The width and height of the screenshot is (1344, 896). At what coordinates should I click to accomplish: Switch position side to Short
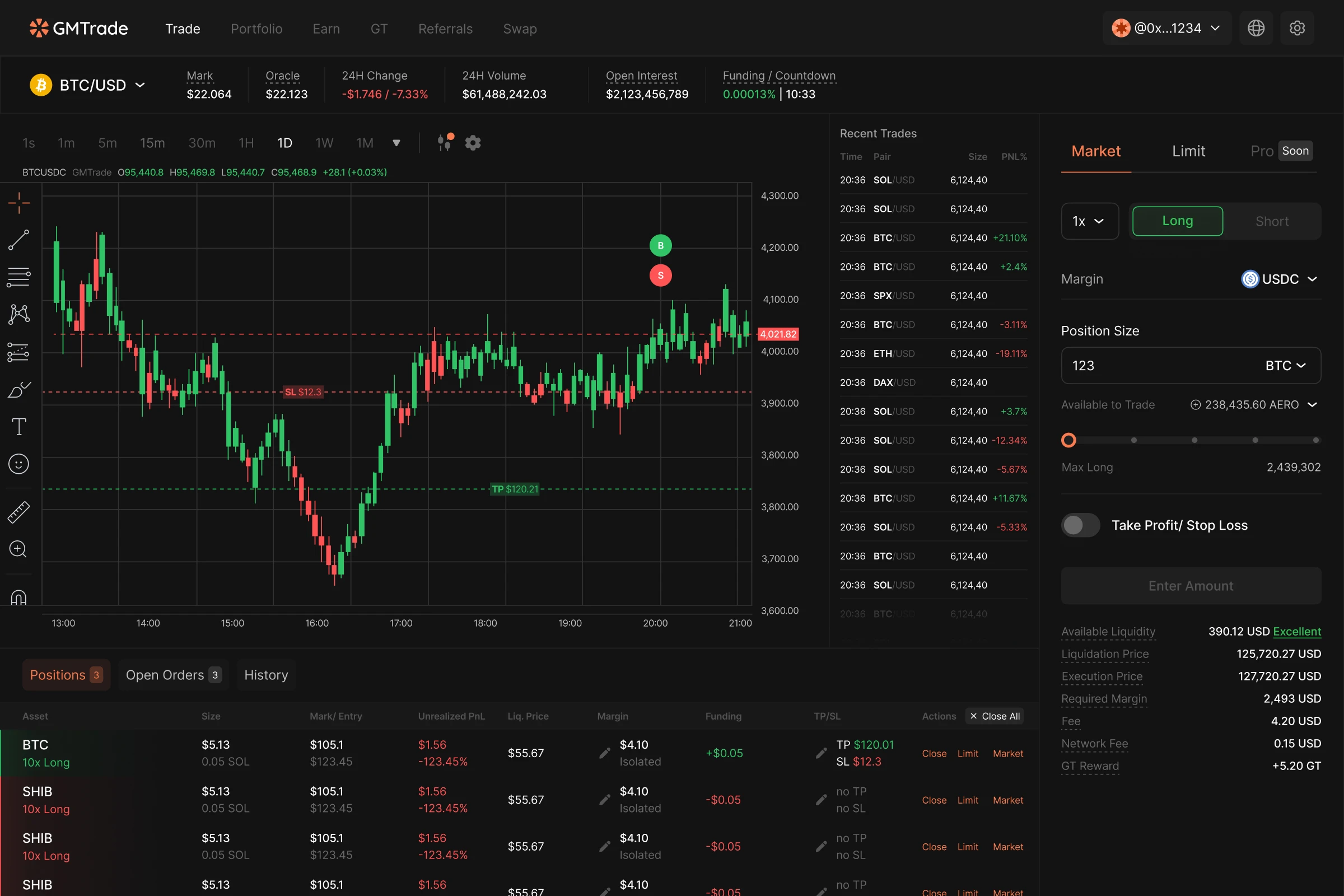click(x=1271, y=221)
